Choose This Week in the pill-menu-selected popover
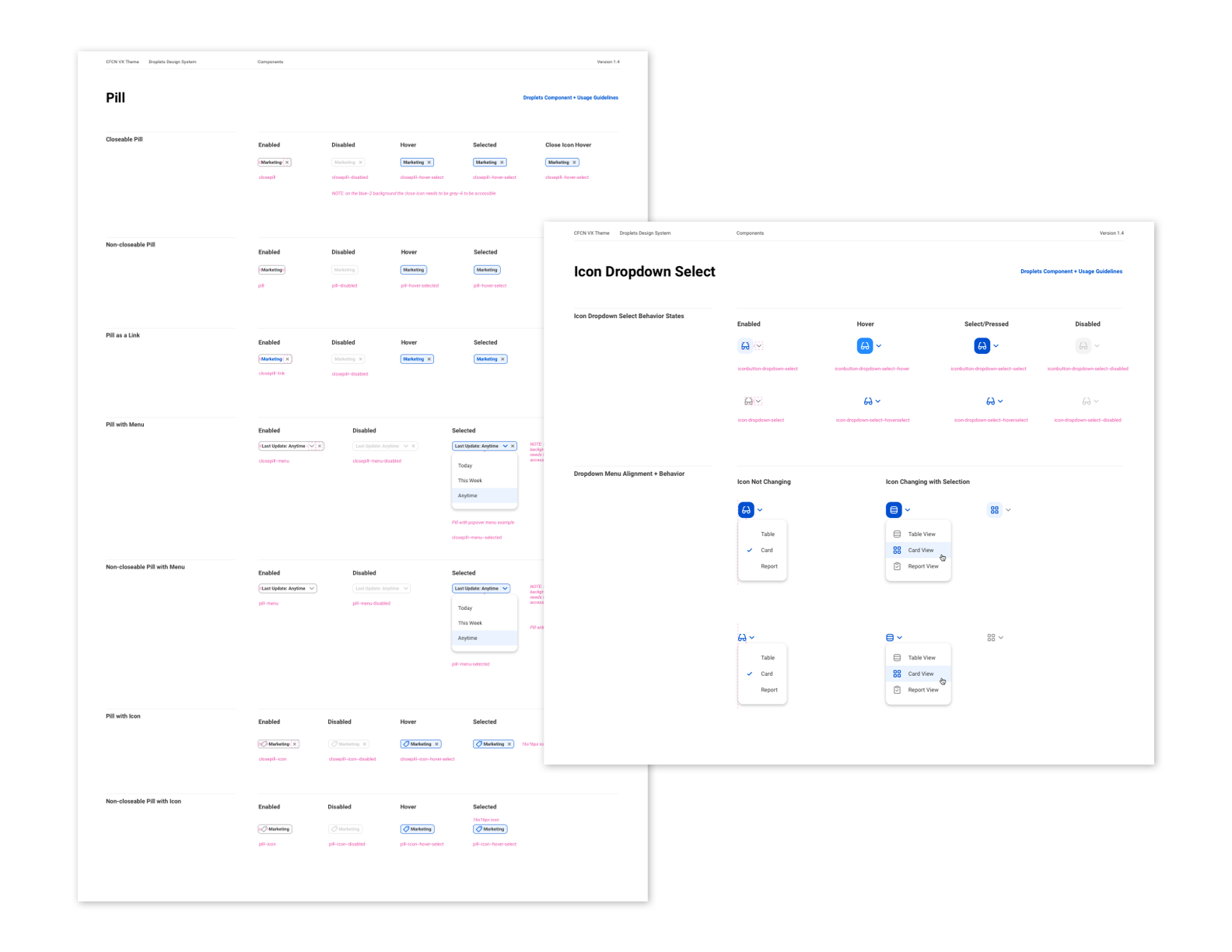 point(485,623)
